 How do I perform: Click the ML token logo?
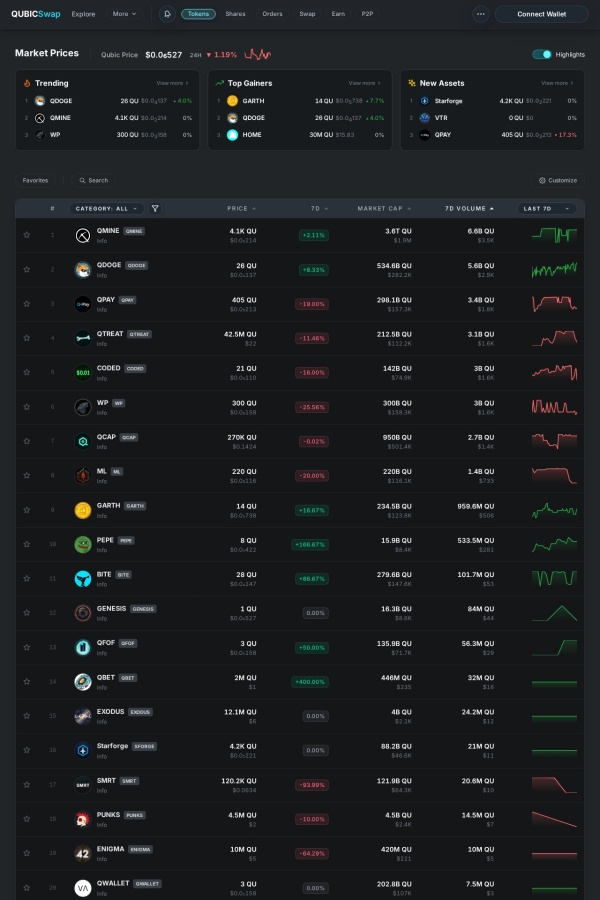(x=83, y=476)
